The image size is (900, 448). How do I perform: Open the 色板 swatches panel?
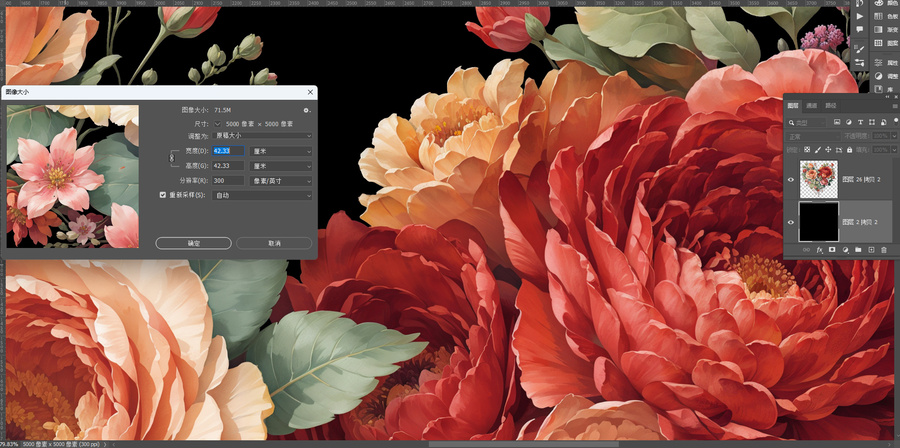[x=886, y=16]
